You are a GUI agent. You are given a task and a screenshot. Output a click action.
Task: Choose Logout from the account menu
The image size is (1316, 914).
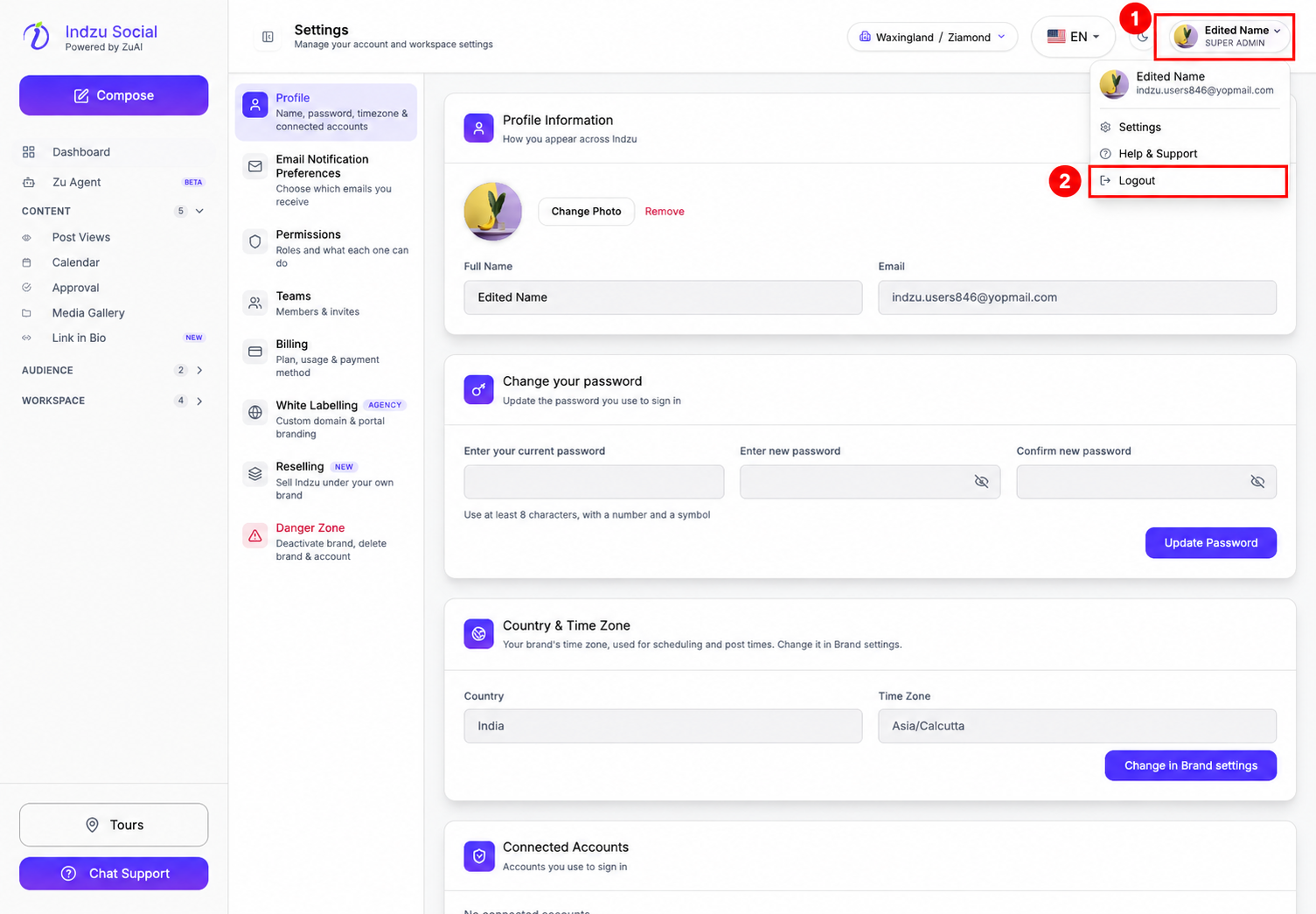(1188, 180)
